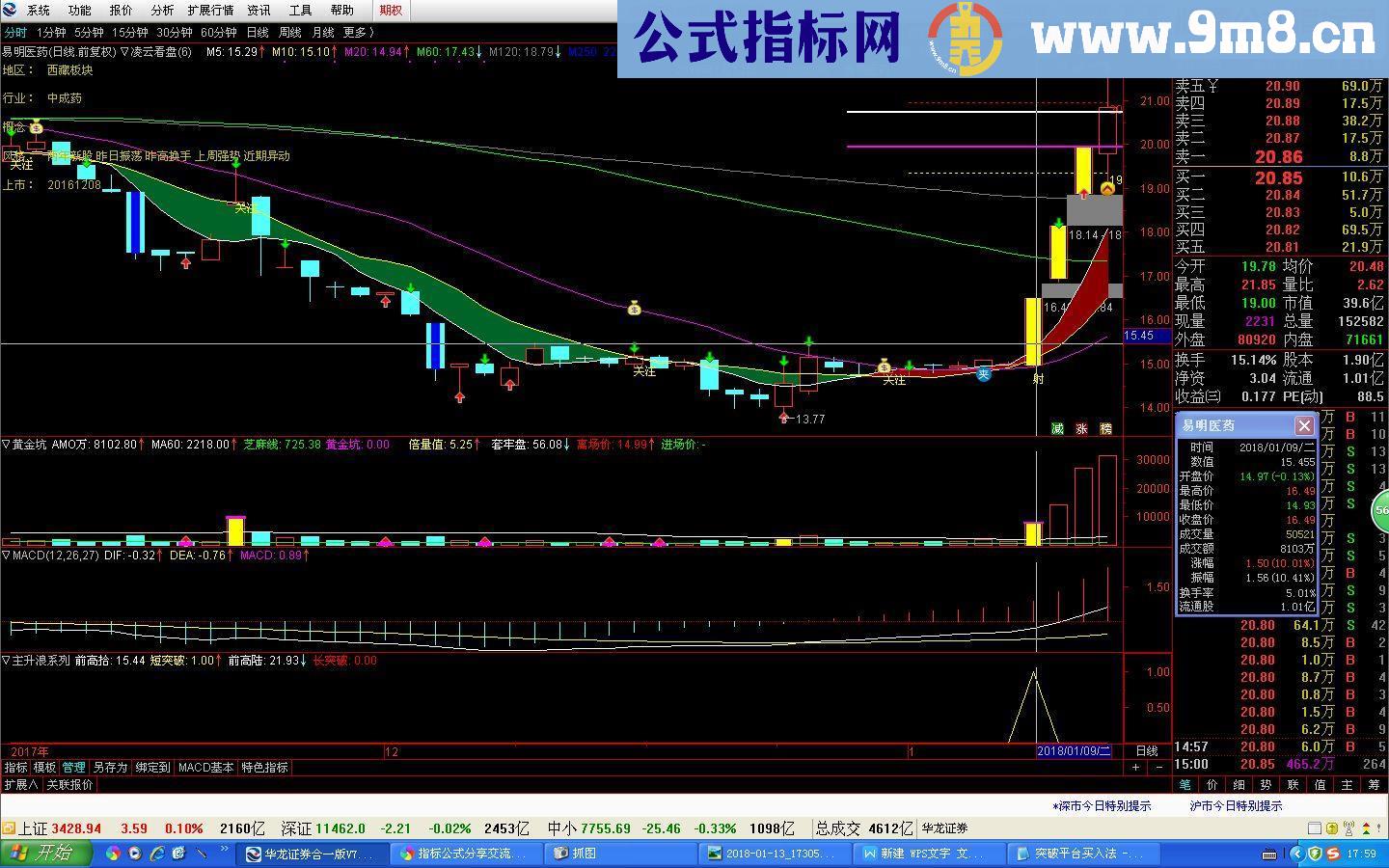
Task: Click the Sogou input method tray icon
Action: 1332,854
